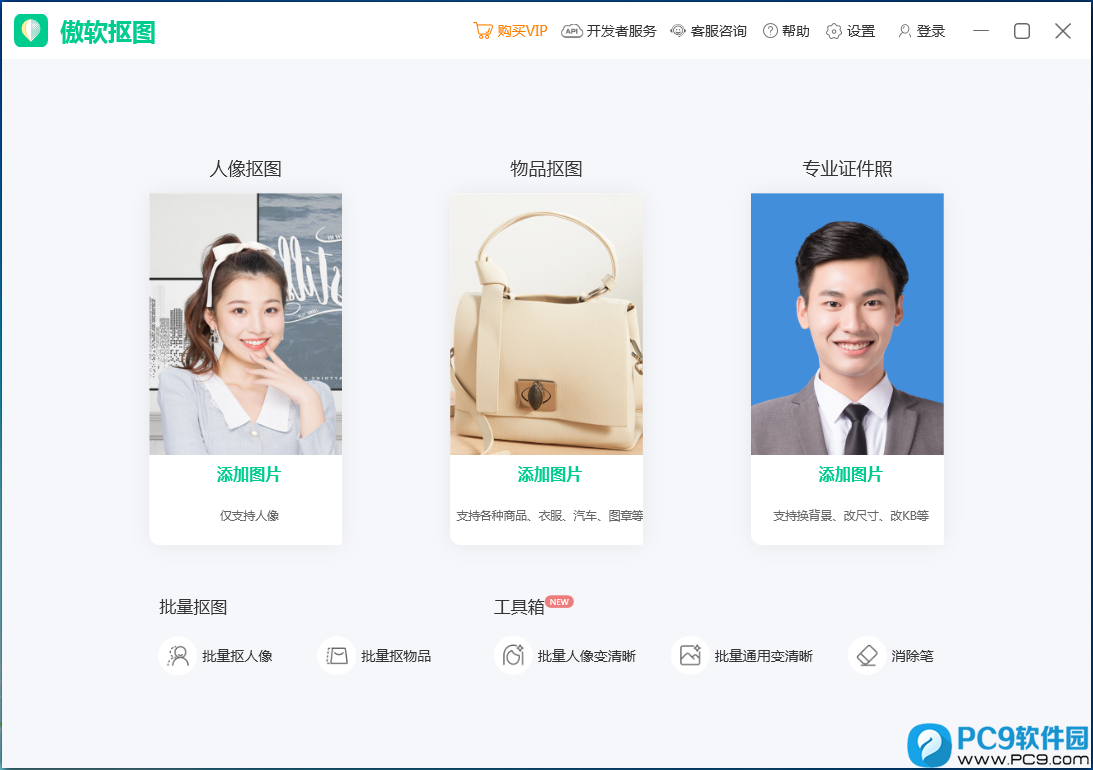
Task: Open the customer service consultation menu
Action: (708, 31)
